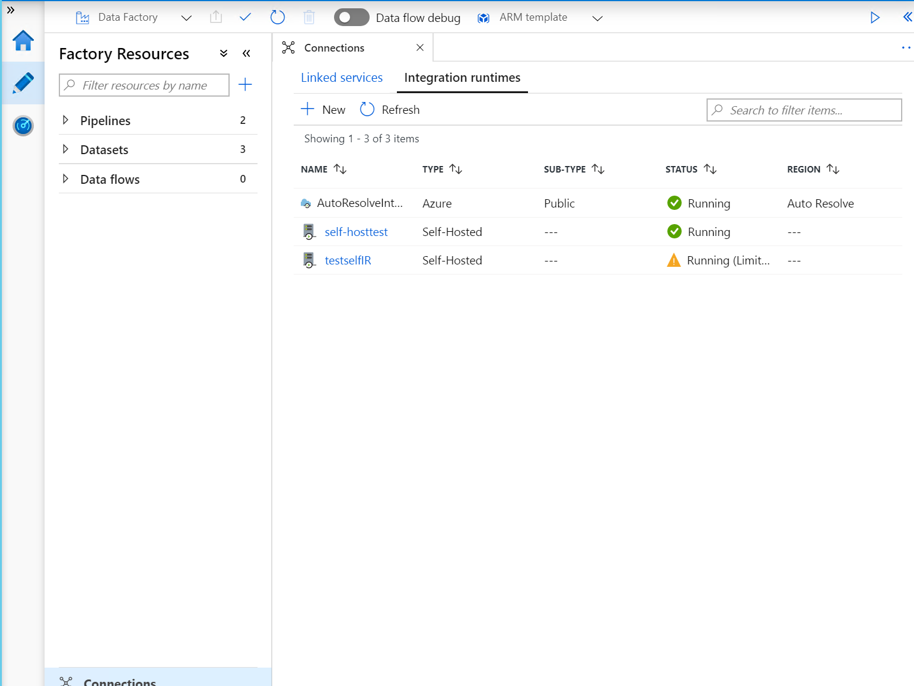Open the testselfIR link
Viewport: 914px width, 686px height.
[x=348, y=261]
